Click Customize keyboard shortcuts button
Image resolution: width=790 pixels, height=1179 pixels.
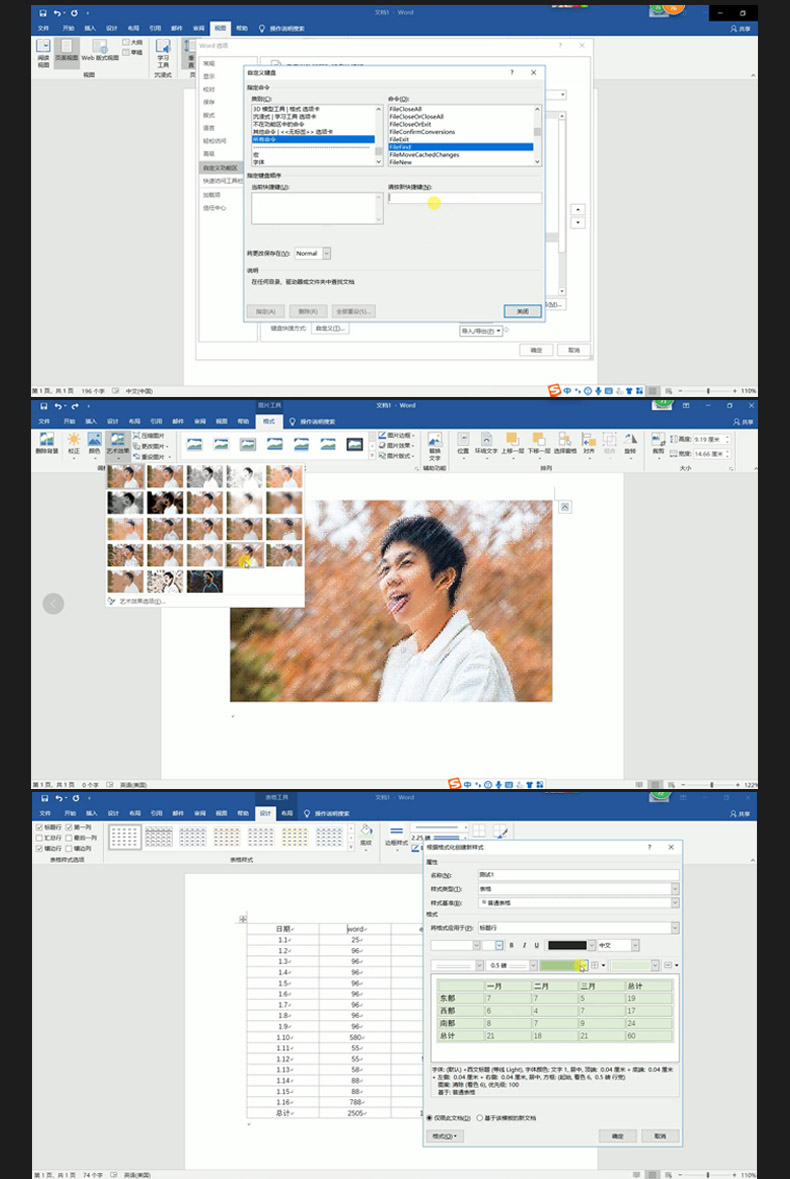coord(329,329)
